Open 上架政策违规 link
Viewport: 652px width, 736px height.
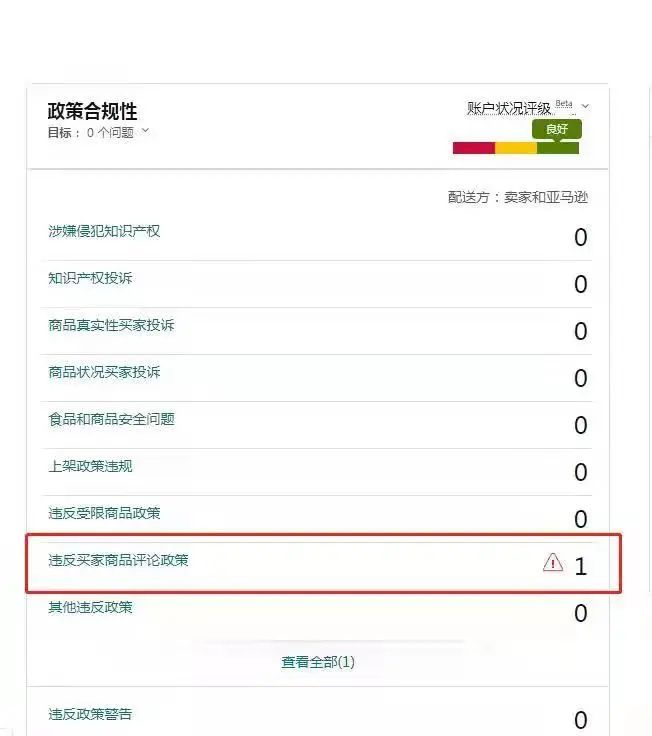click(90, 466)
